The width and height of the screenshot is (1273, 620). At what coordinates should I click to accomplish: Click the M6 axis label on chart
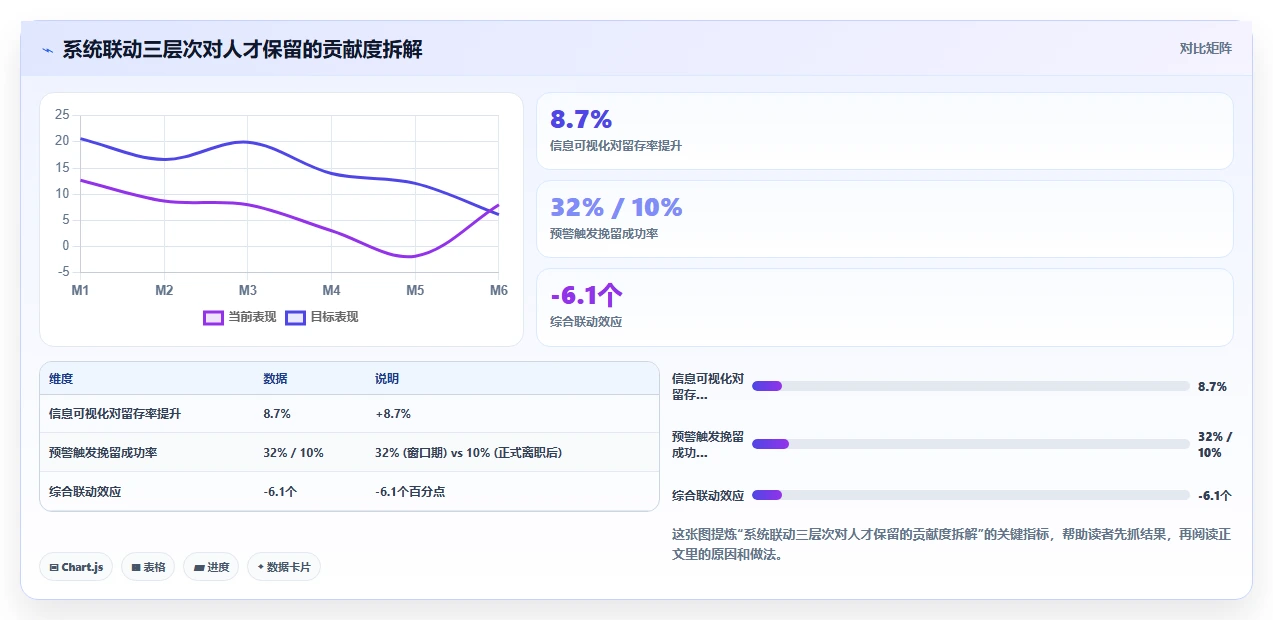498,290
